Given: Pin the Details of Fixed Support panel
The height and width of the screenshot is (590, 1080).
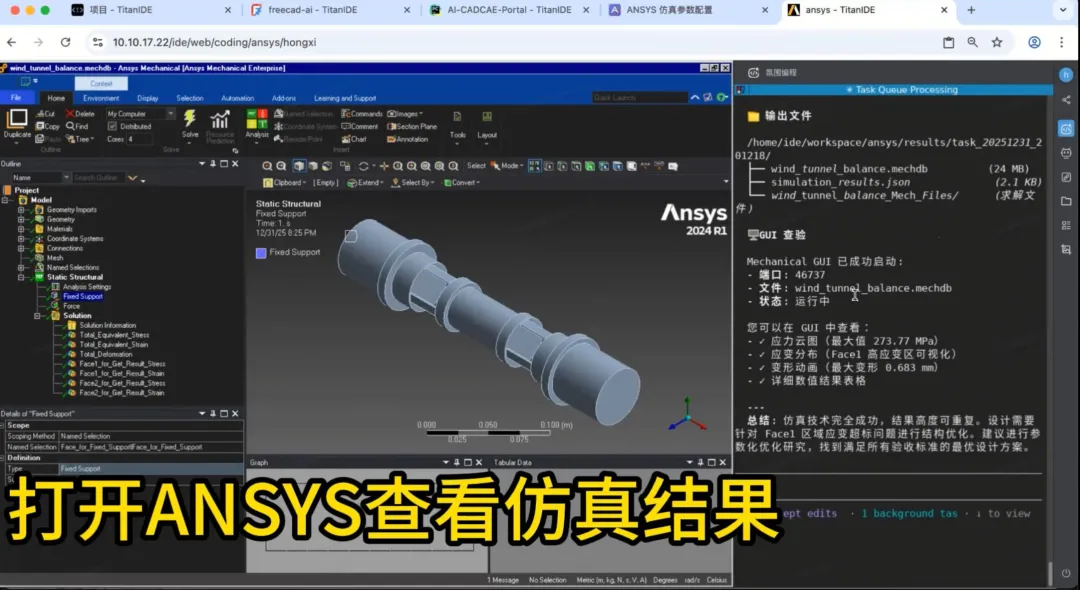Looking at the screenshot, I should click(213, 414).
